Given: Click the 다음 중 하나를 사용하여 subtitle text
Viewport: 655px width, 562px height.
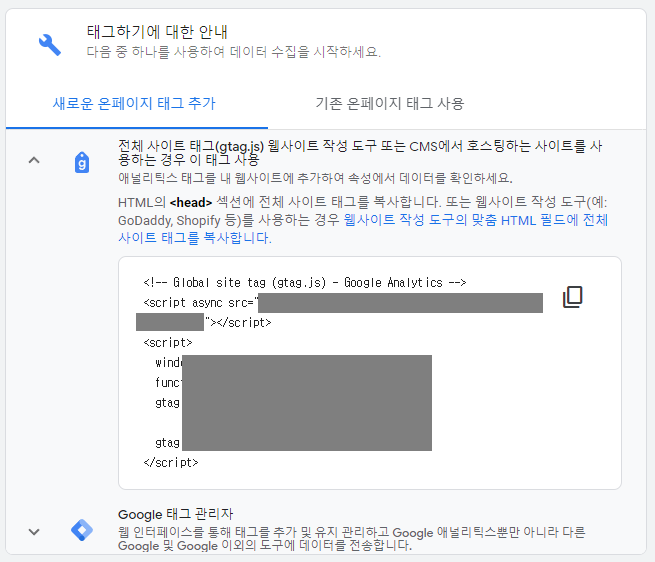Looking at the screenshot, I should click(234, 52).
